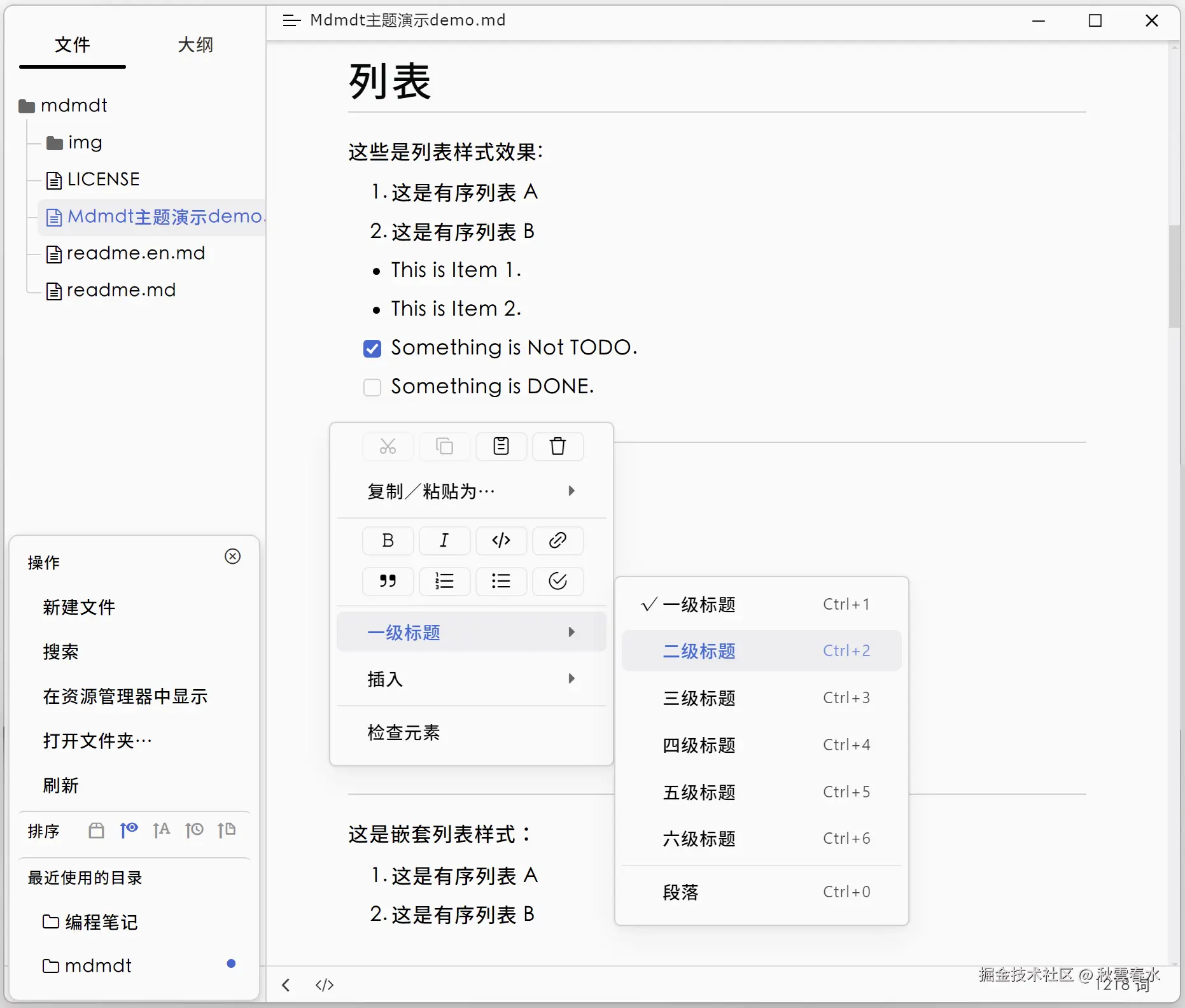Click the folder icon beside mdmdt in file tree
1185x1008 pixels.
pos(27,106)
